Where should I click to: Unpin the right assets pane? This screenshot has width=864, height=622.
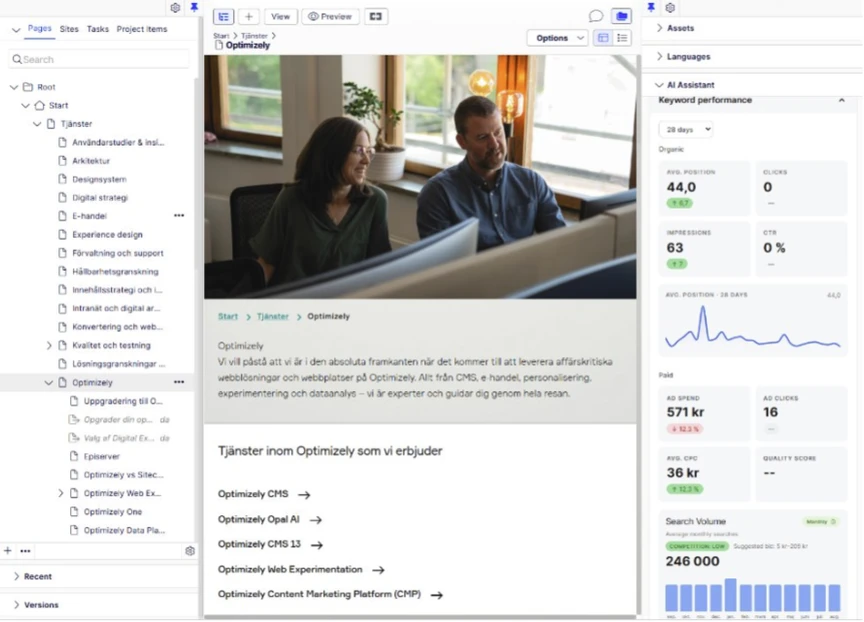pos(651,8)
